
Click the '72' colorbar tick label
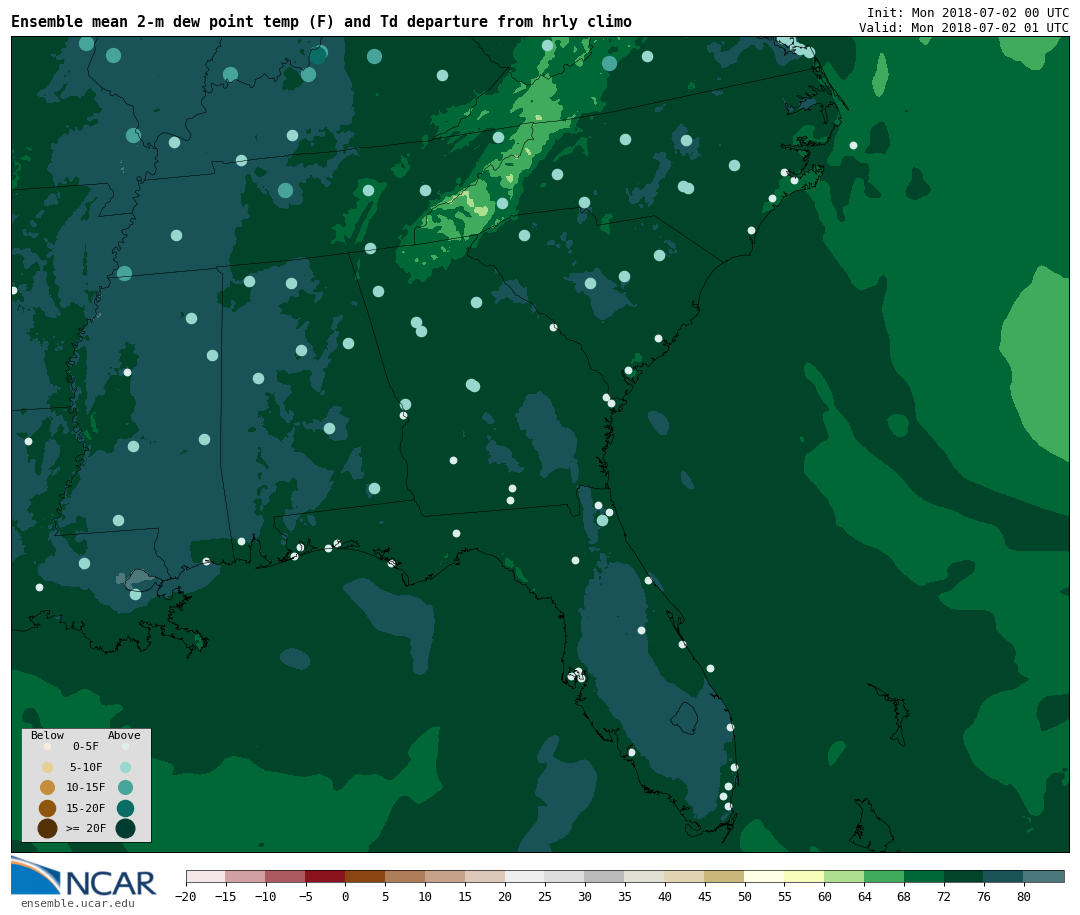(x=944, y=896)
